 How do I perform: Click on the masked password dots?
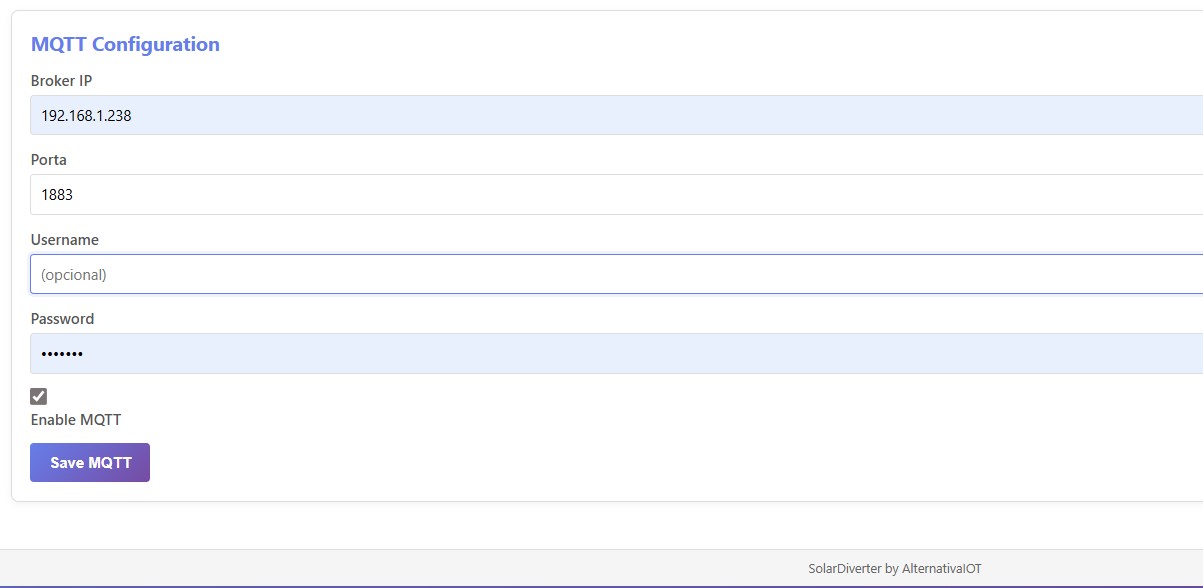pos(62,354)
